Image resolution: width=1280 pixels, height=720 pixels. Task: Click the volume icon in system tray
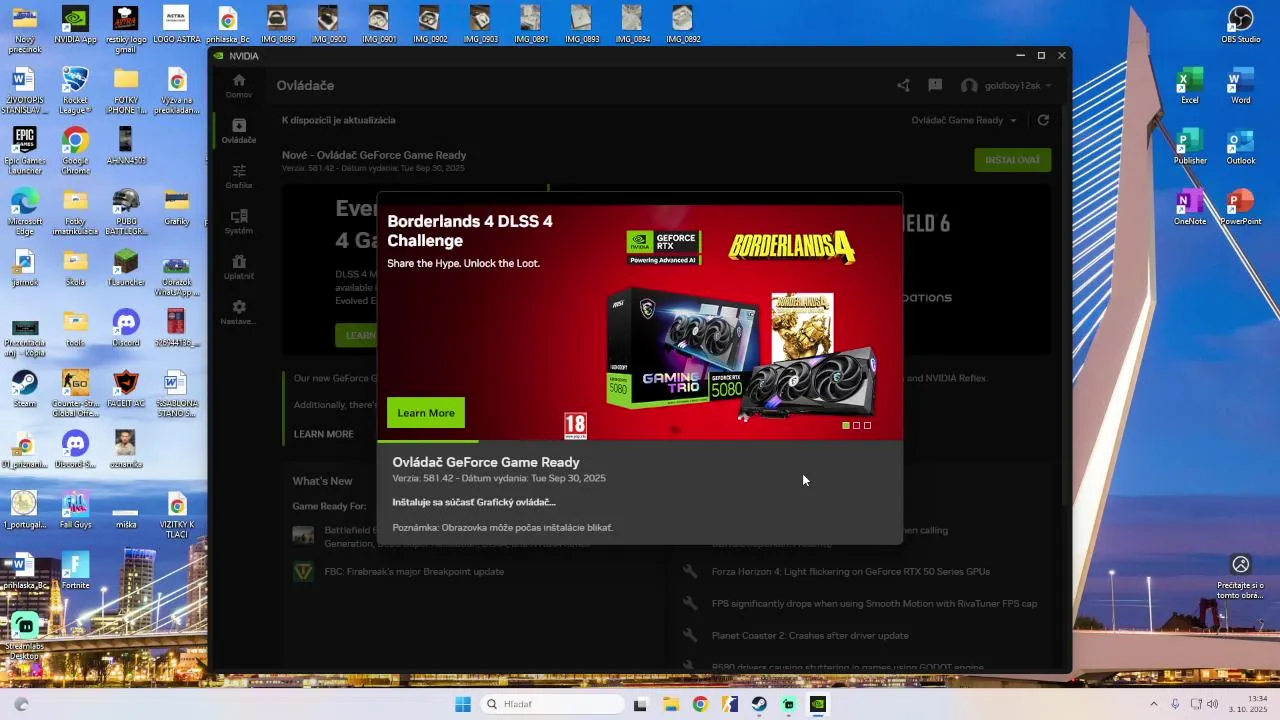[x=1213, y=704]
